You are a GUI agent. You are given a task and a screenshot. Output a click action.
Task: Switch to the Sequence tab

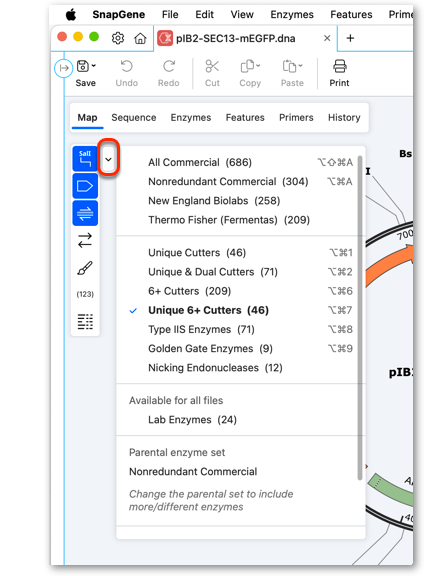point(134,118)
